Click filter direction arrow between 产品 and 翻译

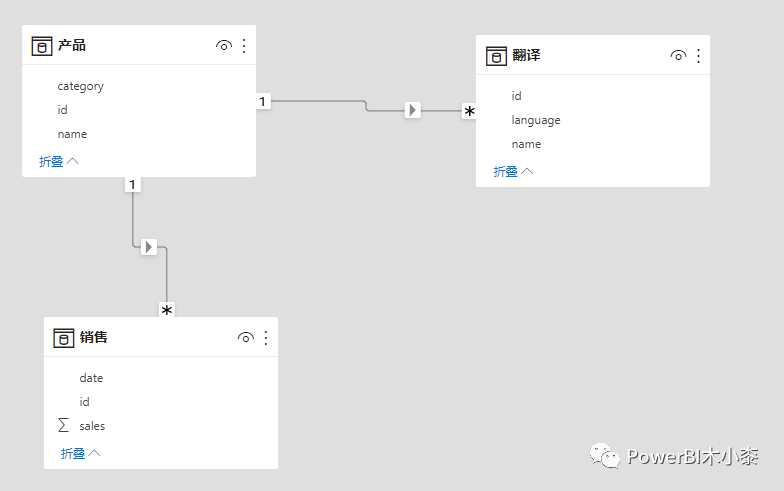[x=413, y=110]
